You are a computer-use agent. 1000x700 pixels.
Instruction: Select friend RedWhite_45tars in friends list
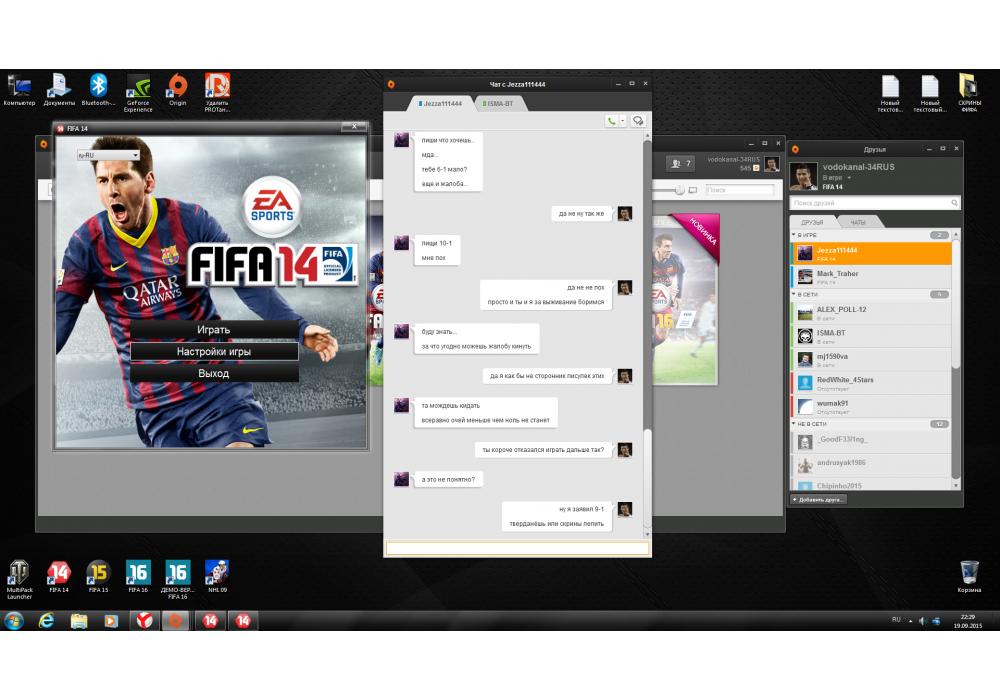tap(871, 383)
